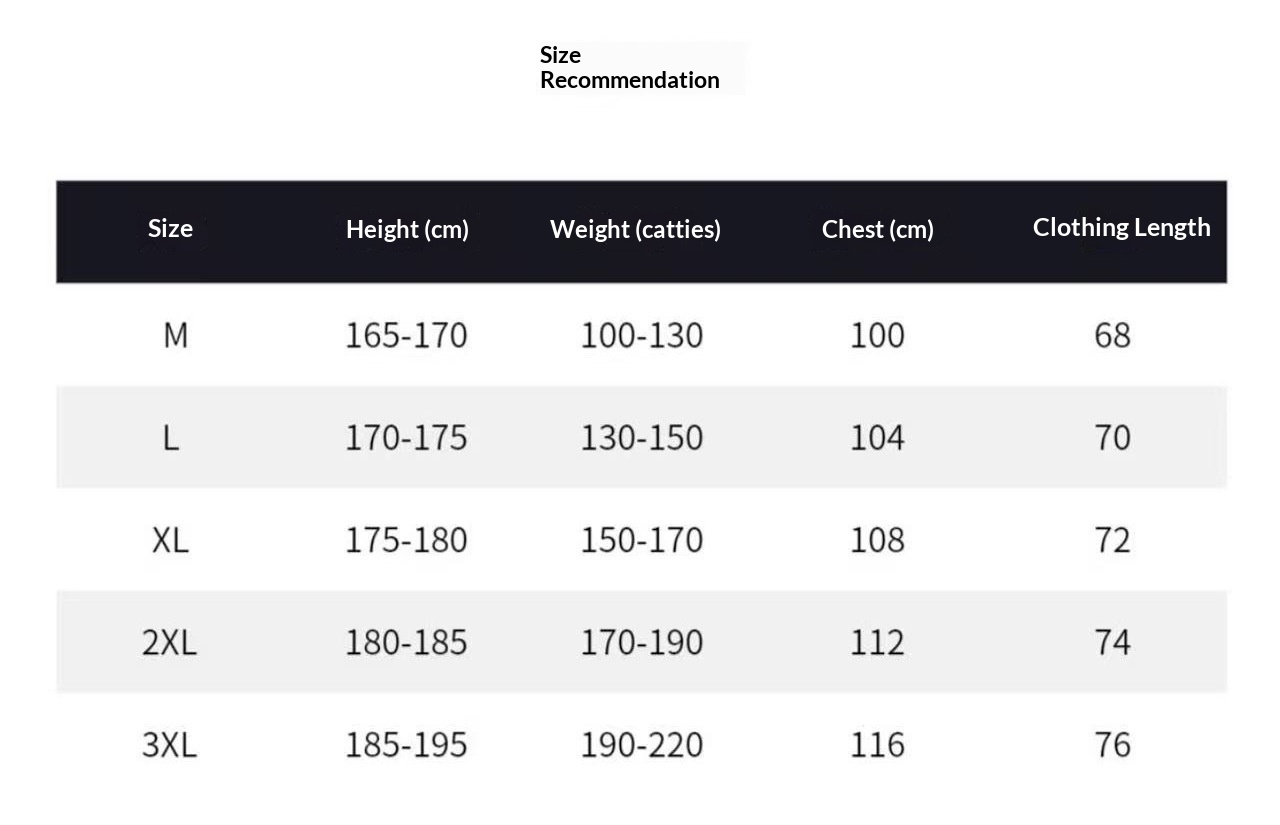The width and height of the screenshot is (1280, 825).
Task: Click the 74 clothing length value
Action: (x=1112, y=642)
